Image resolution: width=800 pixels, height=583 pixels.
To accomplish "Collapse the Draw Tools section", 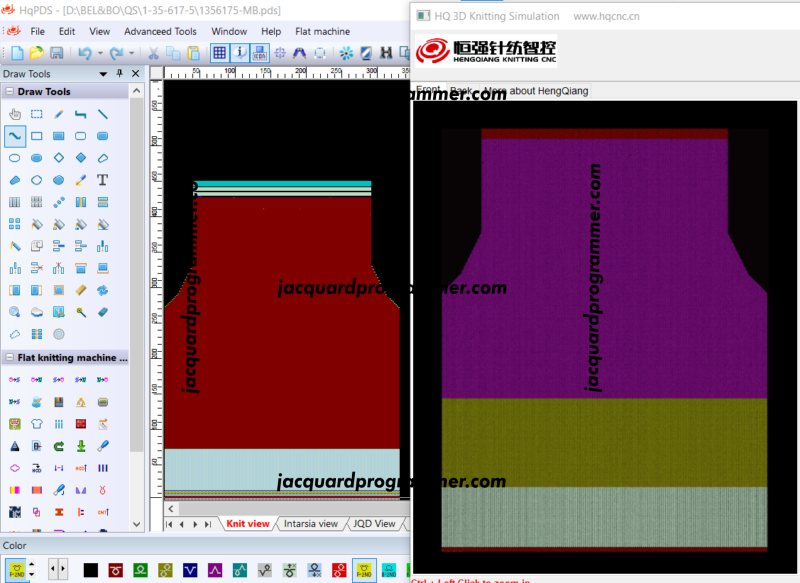I will 10,92.
